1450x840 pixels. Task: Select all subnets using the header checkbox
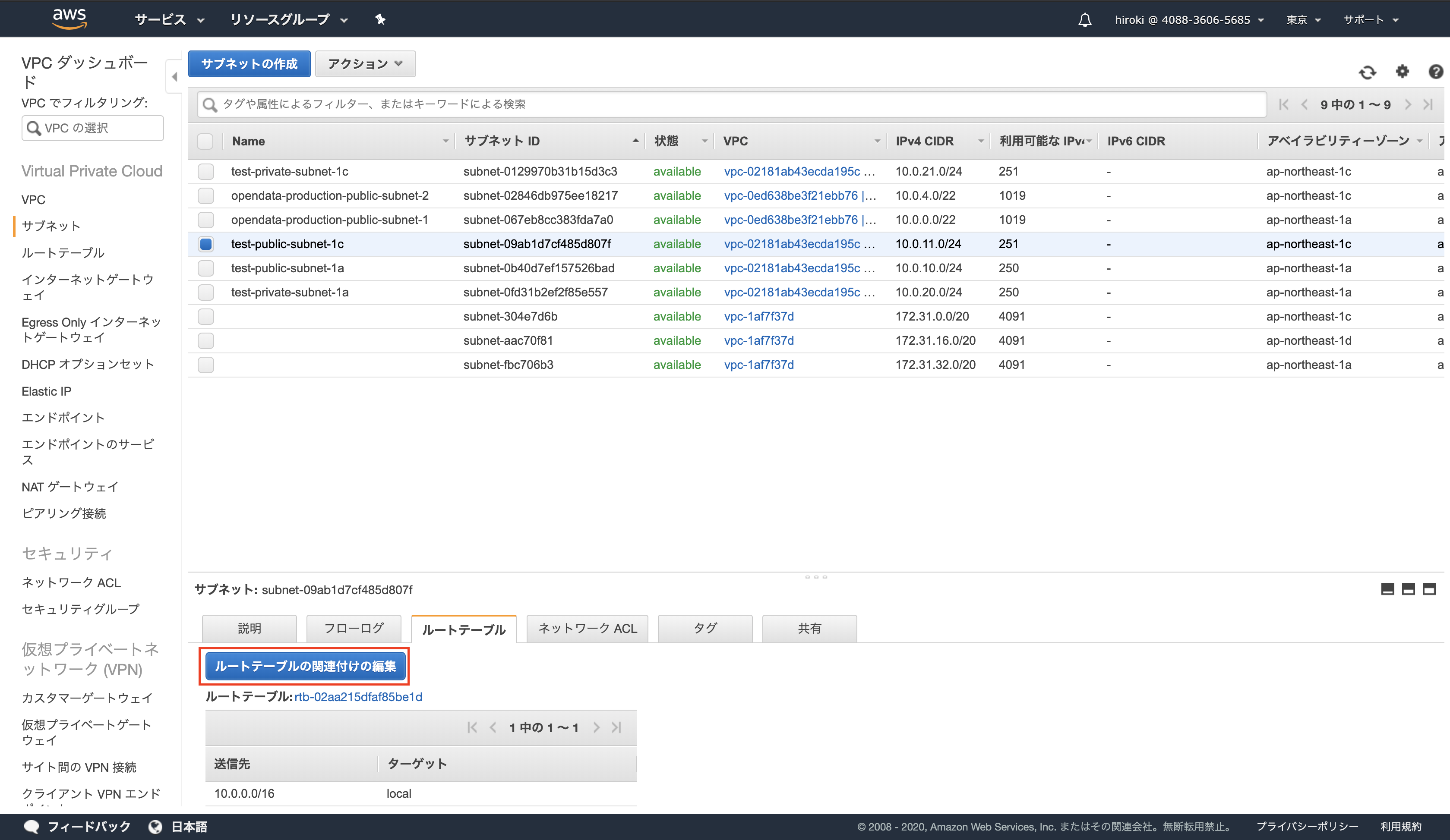[205, 141]
